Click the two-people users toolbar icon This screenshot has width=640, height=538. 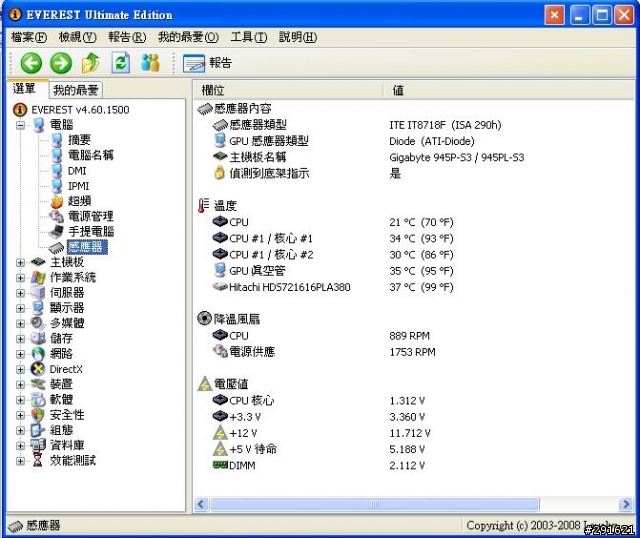[x=150, y=63]
